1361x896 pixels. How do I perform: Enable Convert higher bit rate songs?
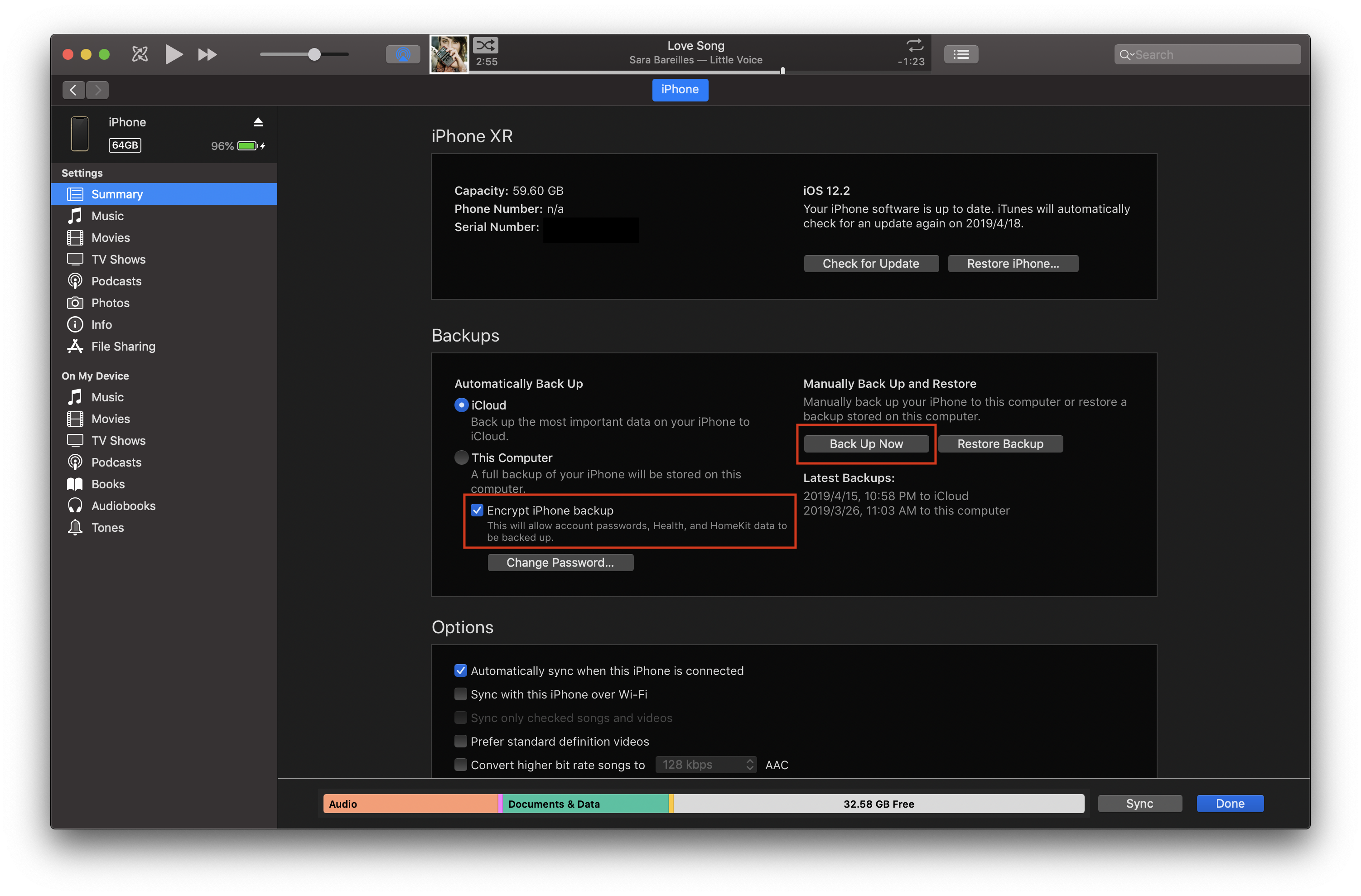click(460, 765)
